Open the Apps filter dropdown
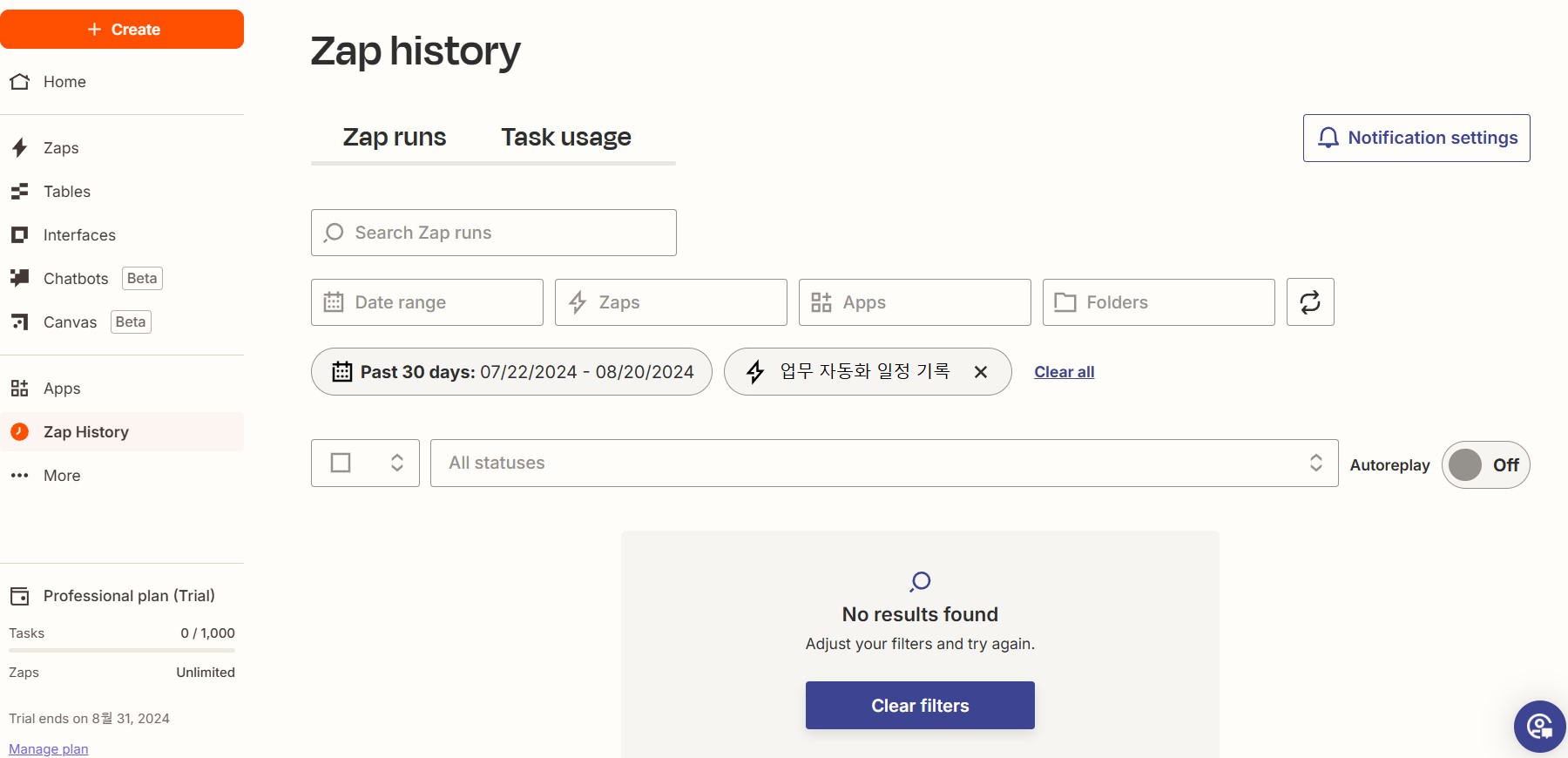 [915, 302]
